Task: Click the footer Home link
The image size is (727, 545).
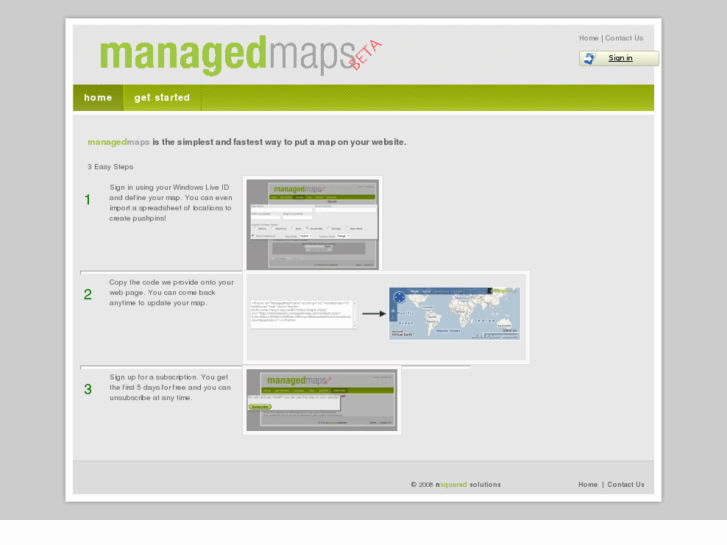Action: (587, 484)
